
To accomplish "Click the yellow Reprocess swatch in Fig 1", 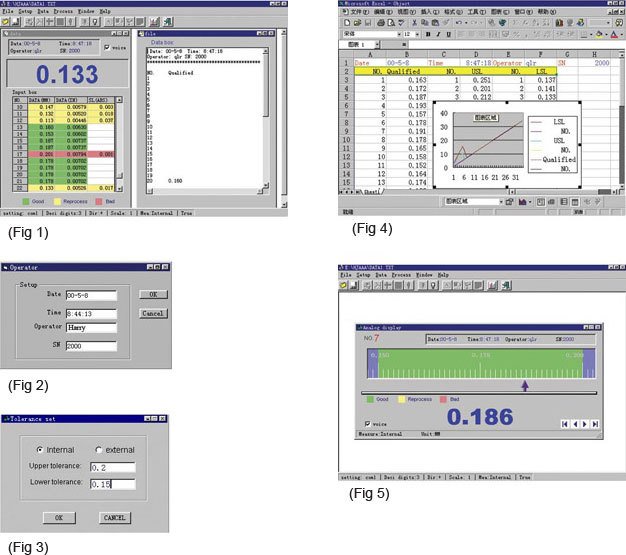I will click(x=57, y=202).
